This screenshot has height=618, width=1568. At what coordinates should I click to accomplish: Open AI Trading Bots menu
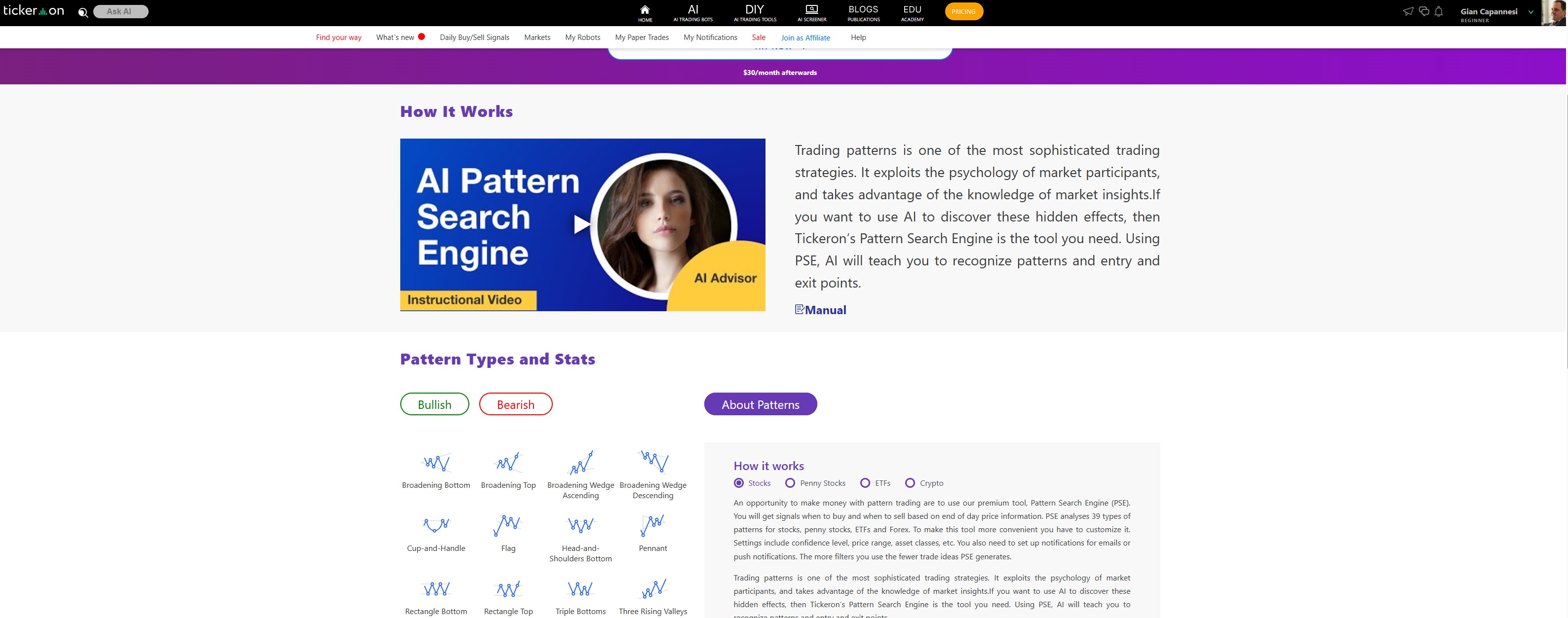coord(693,13)
